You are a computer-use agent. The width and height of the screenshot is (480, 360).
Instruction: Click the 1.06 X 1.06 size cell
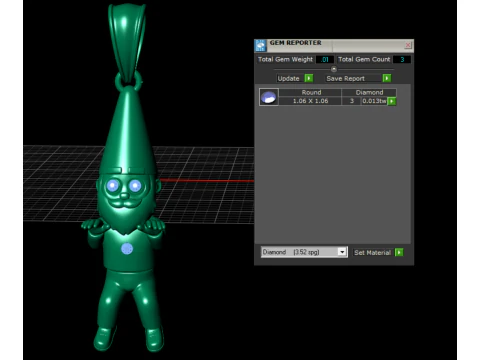(x=310, y=101)
